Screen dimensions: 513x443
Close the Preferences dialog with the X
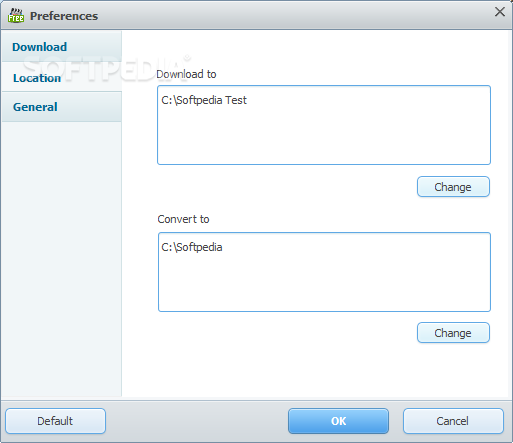click(500, 12)
